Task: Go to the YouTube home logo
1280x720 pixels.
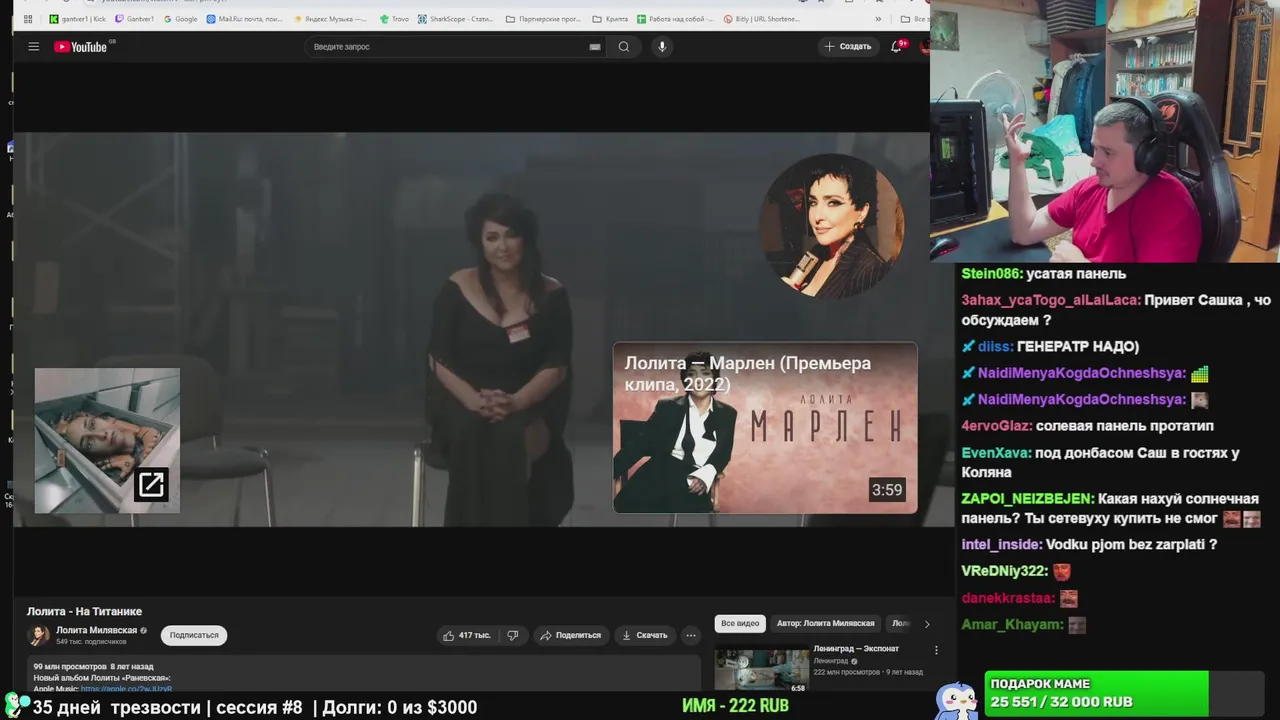Action: (x=81, y=47)
